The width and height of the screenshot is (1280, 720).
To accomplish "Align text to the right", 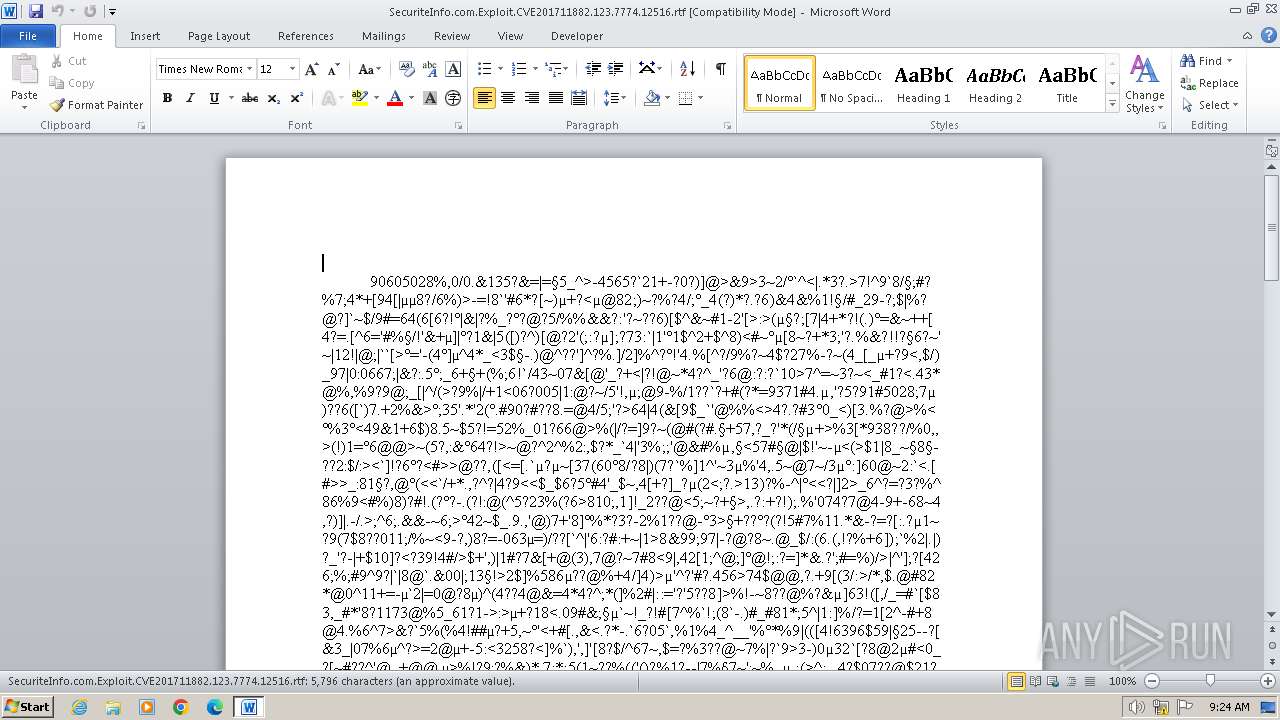I will (531, 98).
